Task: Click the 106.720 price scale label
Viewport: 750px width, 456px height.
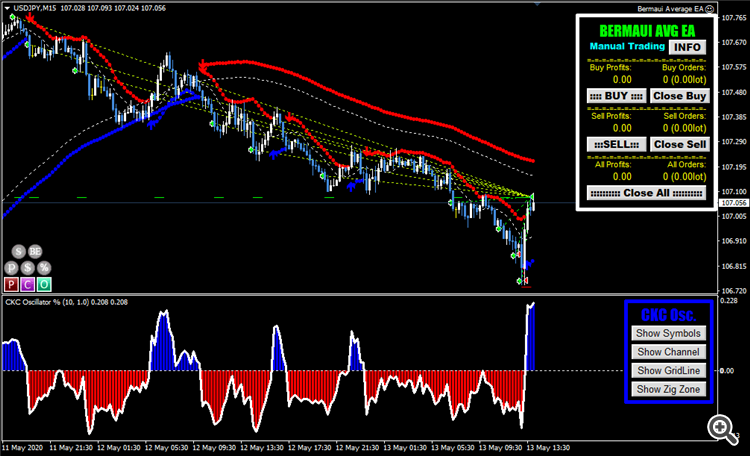Action: 734,290
